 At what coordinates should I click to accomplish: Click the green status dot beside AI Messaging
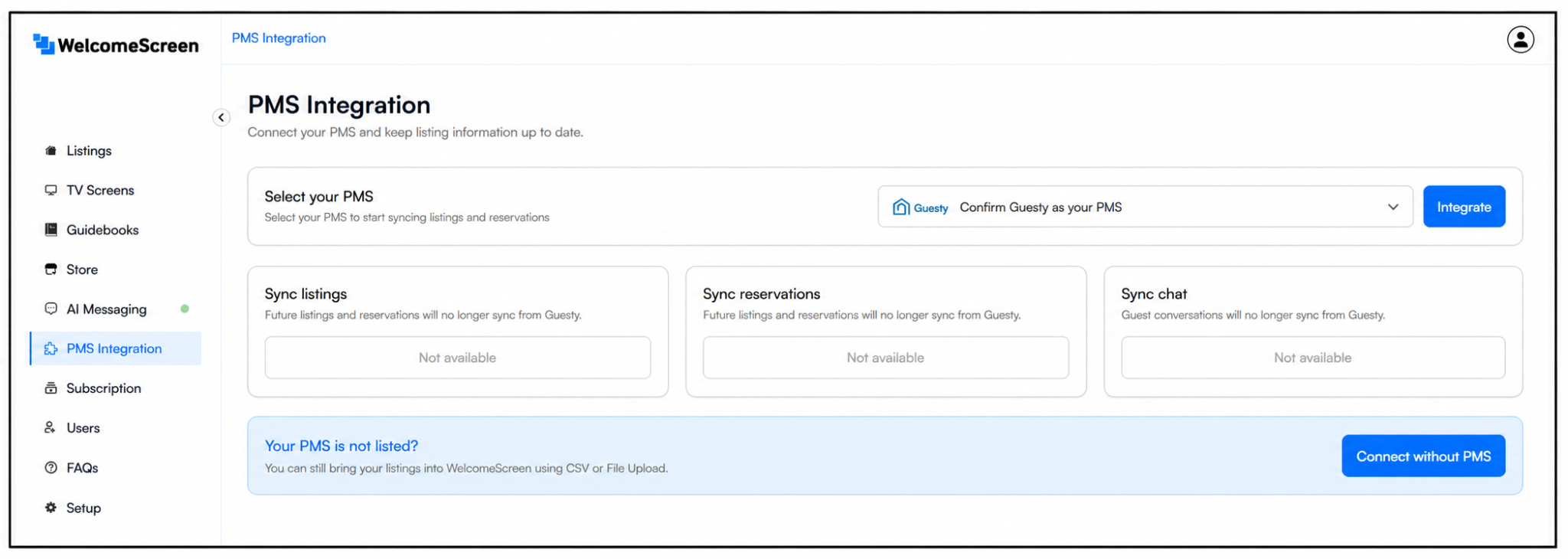click(185, 309)
